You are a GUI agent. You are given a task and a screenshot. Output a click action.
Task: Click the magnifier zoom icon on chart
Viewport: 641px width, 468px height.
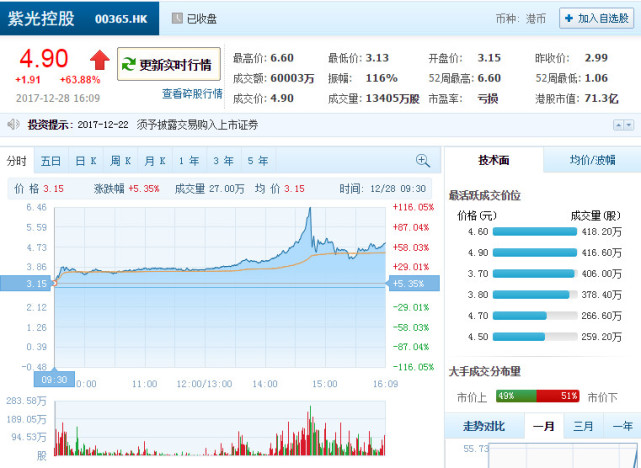point(422,161)
